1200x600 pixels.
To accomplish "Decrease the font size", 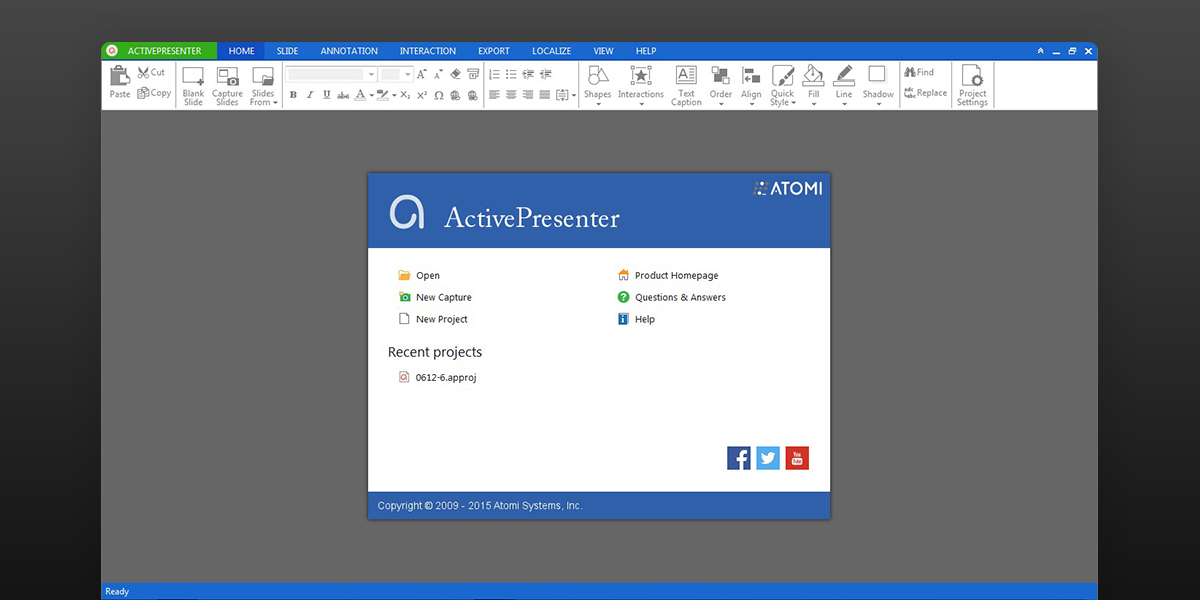I will [x=438, y=74].
